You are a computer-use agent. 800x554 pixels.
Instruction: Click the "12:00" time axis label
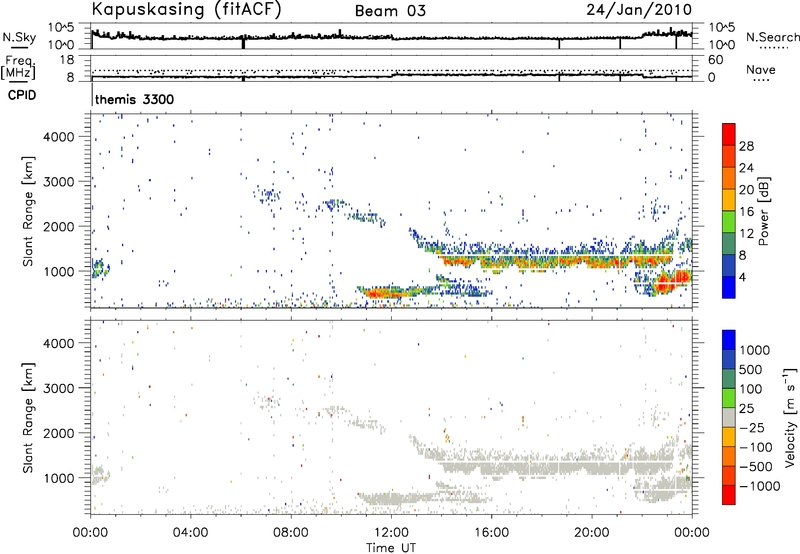point(391,532)
